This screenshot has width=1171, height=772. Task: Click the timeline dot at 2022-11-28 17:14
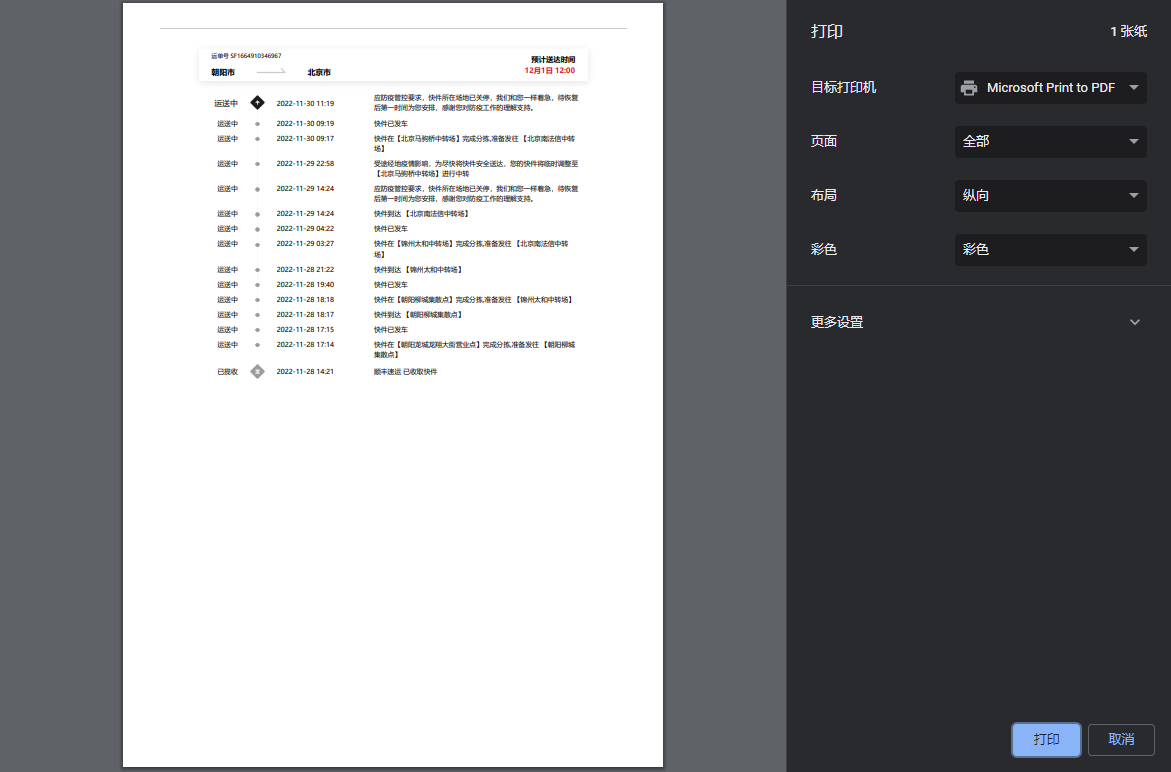click(x=257, y=345)
